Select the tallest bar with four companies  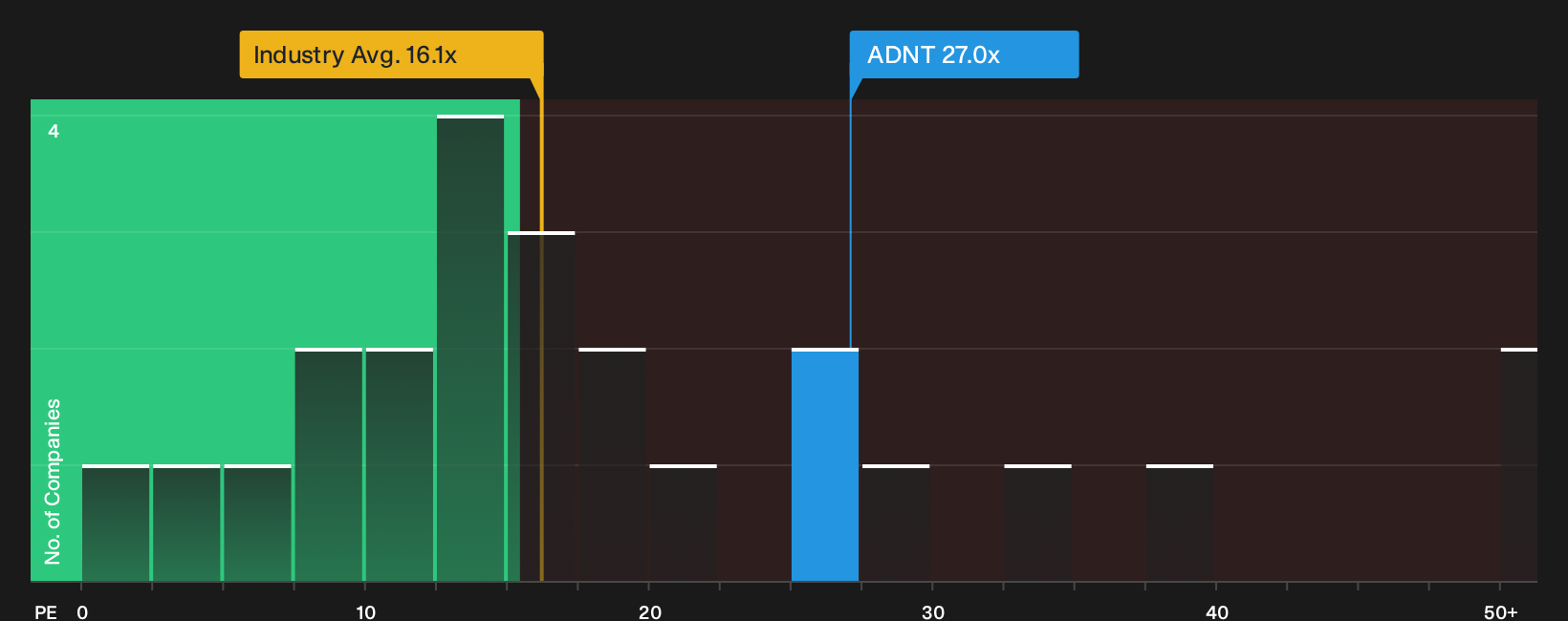470,348
